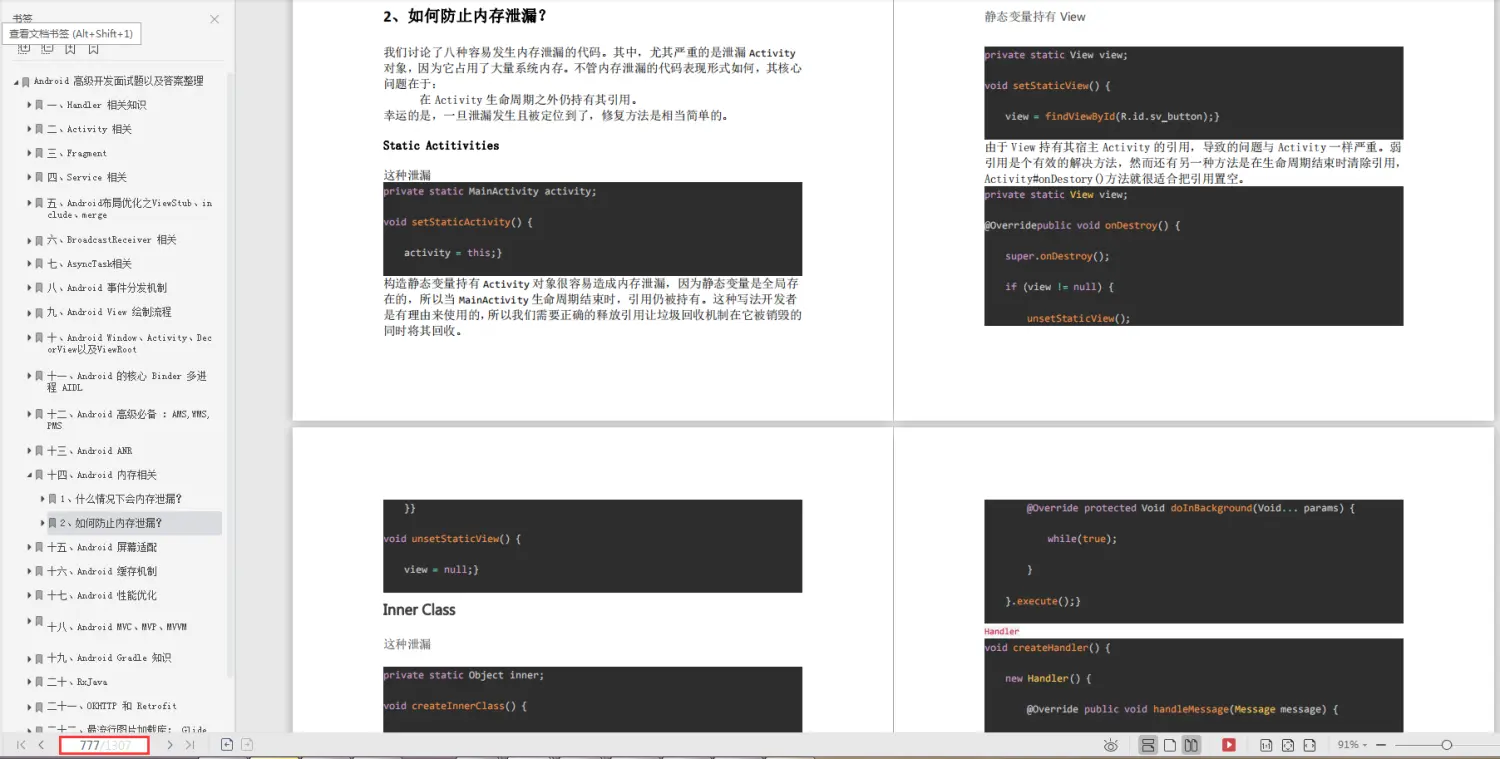Click the Static Actitivities subheading

(x=441, y=146)
